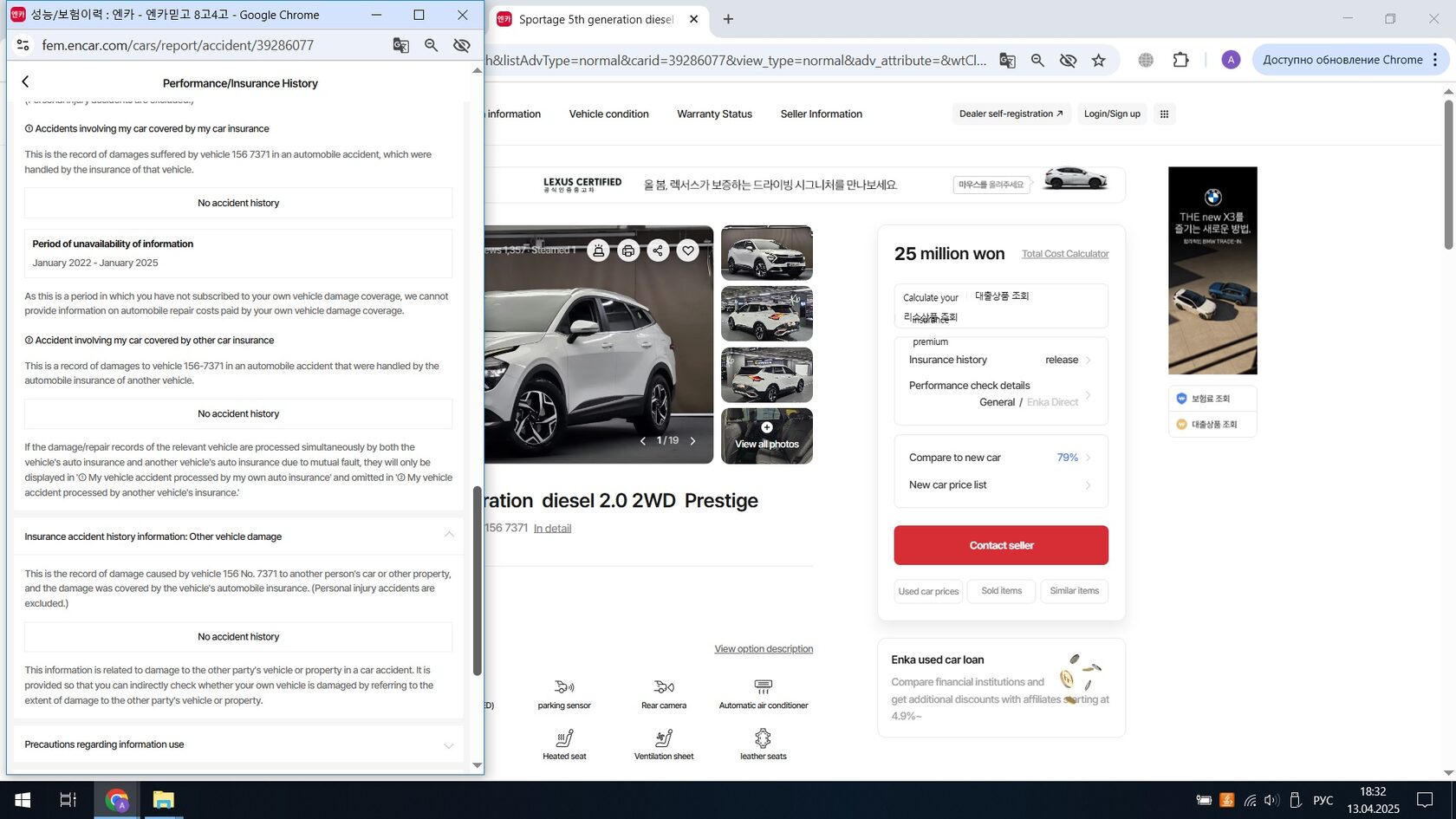Open new tab with plus button
The image size is (1456, 819).
728,19
